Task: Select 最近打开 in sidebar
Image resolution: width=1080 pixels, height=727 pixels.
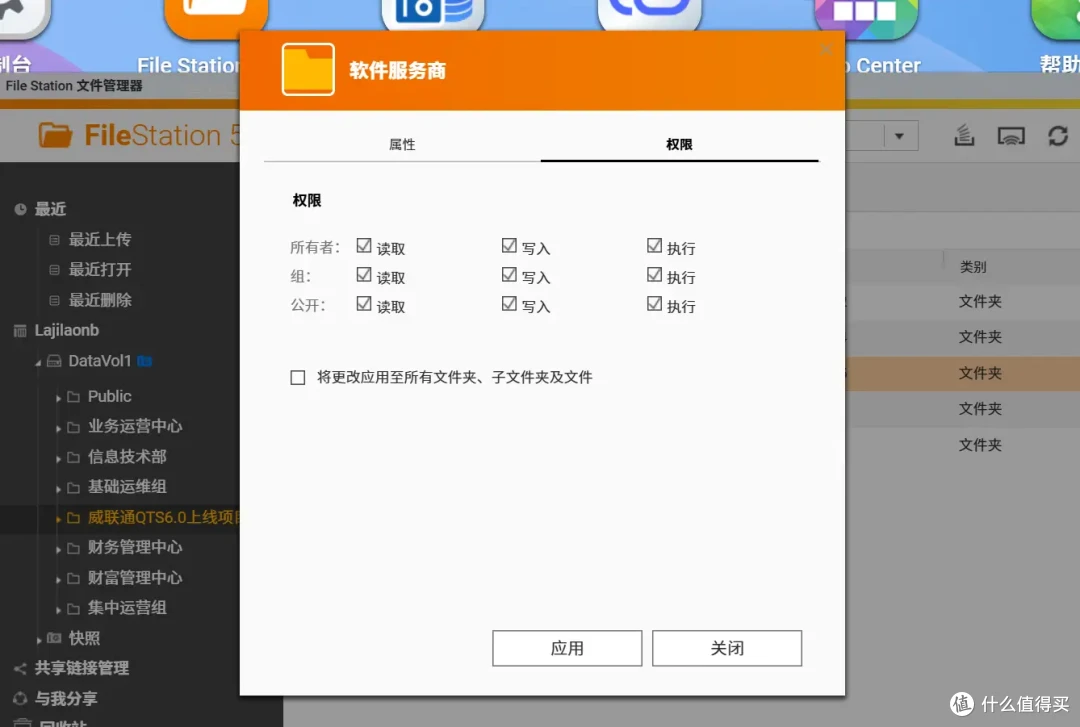Action: (100, 269)
